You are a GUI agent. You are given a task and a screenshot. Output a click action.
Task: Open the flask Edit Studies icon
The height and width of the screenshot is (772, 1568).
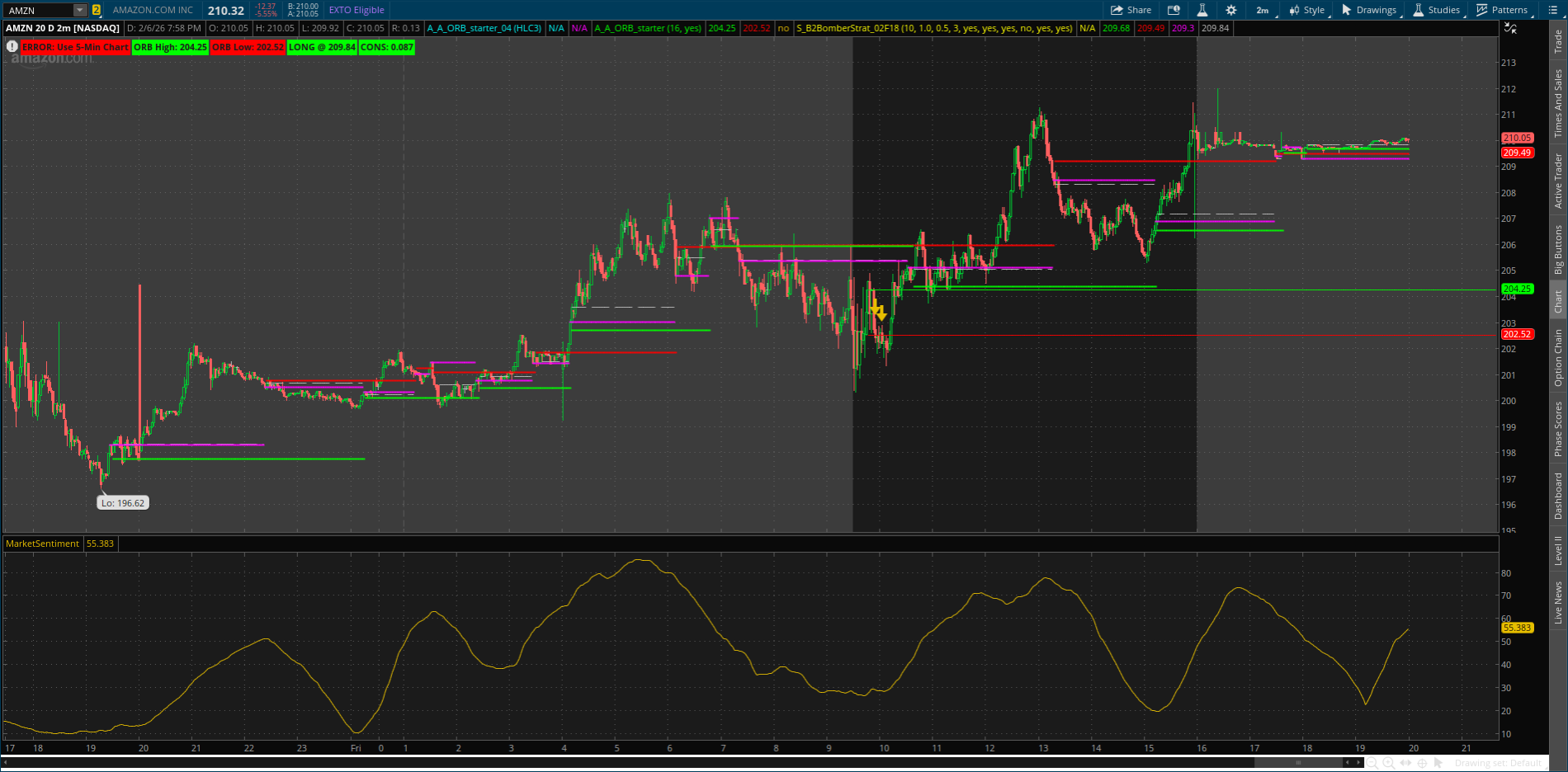[1202, 10]
